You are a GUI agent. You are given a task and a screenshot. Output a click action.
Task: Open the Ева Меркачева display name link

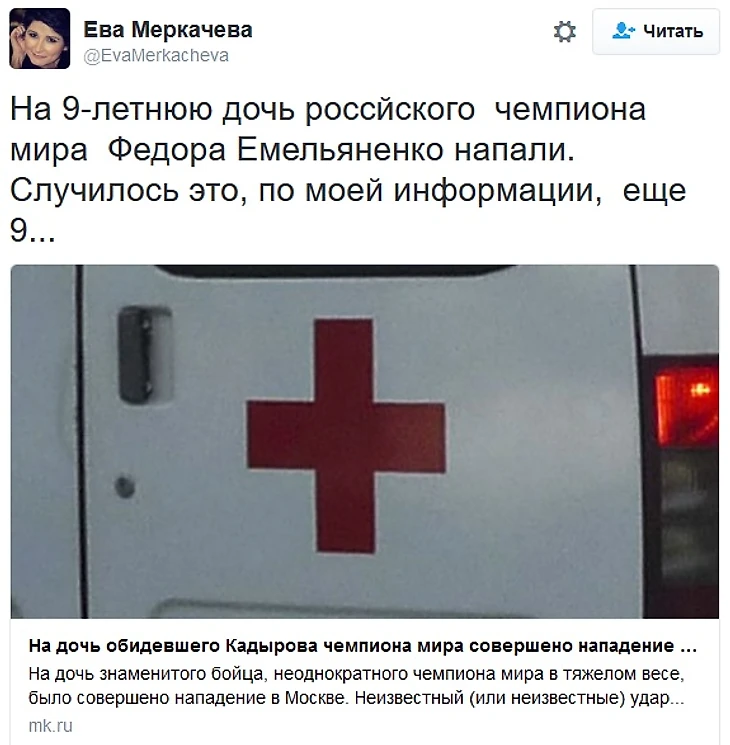pos(168,30)
